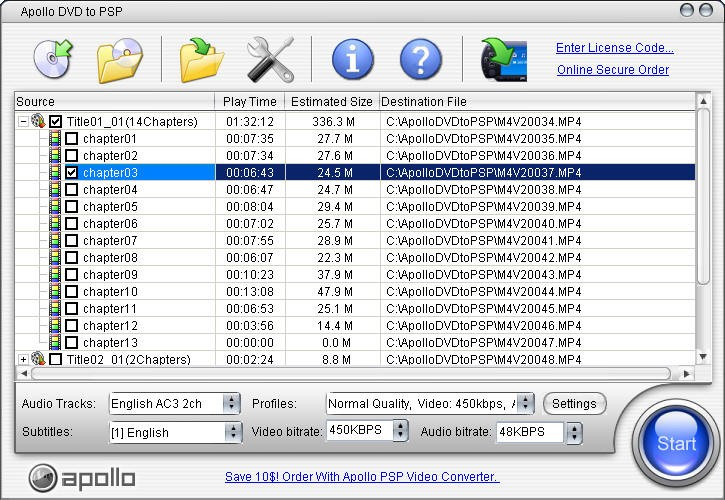
Task: Open the Video bitrate dropdown
Action: coord(400,431)
